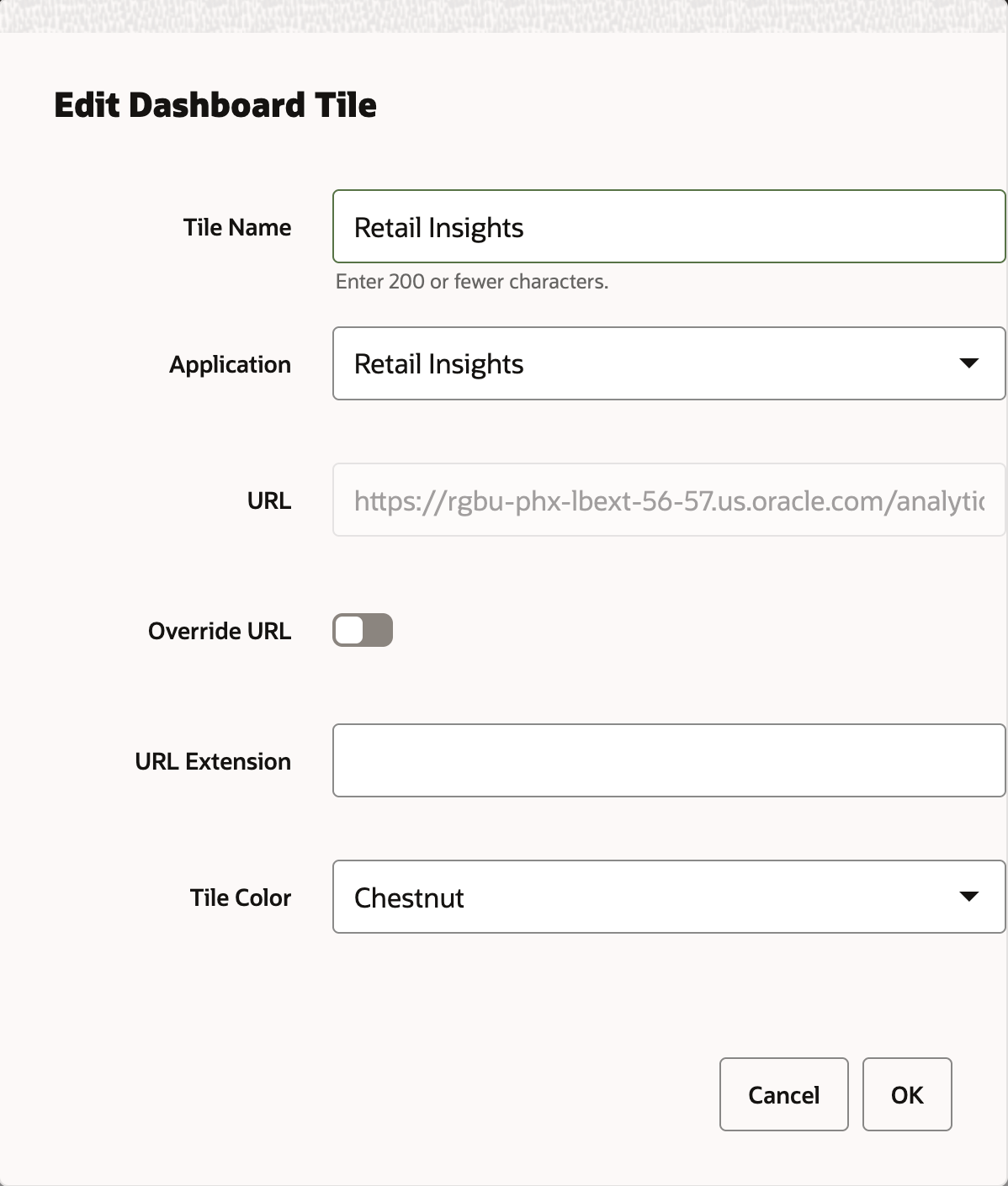Screen dimensions: 1008x1186
Task: Confirm with the OK button
Action: click(x=907, y=1094)
